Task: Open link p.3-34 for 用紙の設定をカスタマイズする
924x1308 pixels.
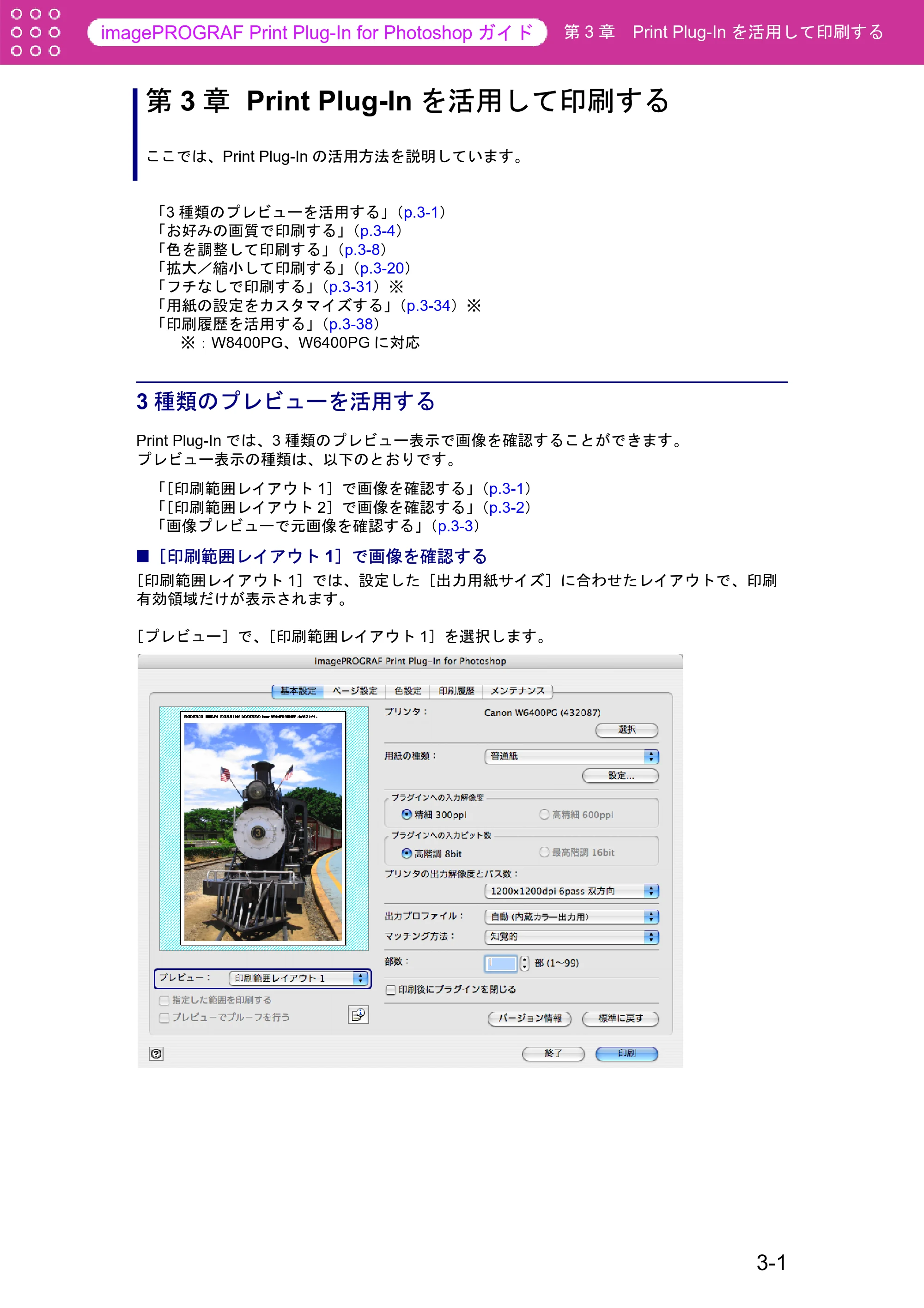Action: [x=428, y=306]
